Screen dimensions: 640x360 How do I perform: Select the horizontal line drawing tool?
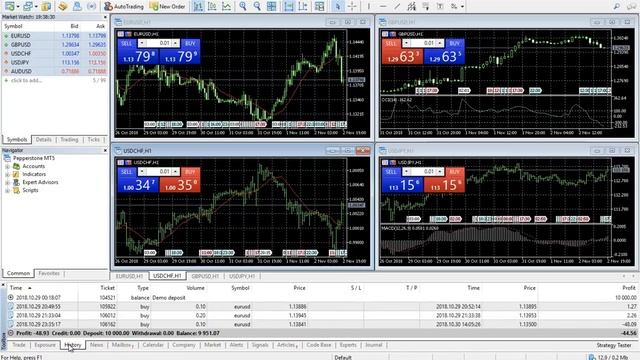click(383, 6)
